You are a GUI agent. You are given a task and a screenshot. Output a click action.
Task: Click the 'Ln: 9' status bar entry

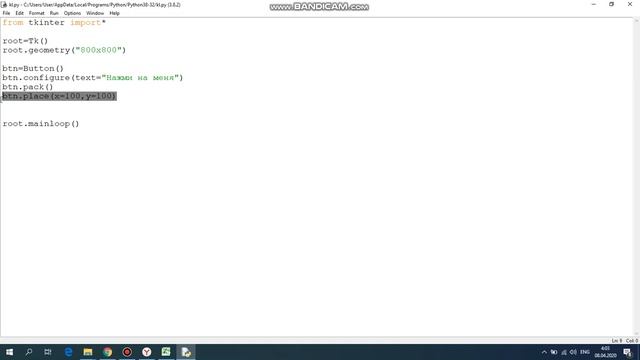click(616, 340)
